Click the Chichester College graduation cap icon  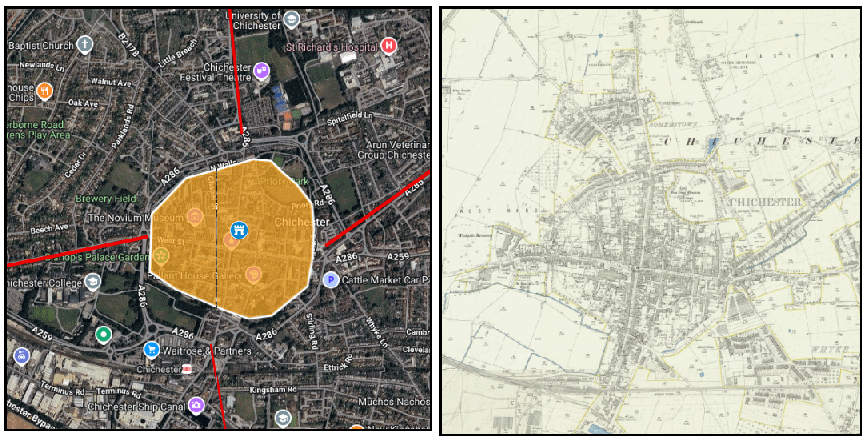click(93, 282)
